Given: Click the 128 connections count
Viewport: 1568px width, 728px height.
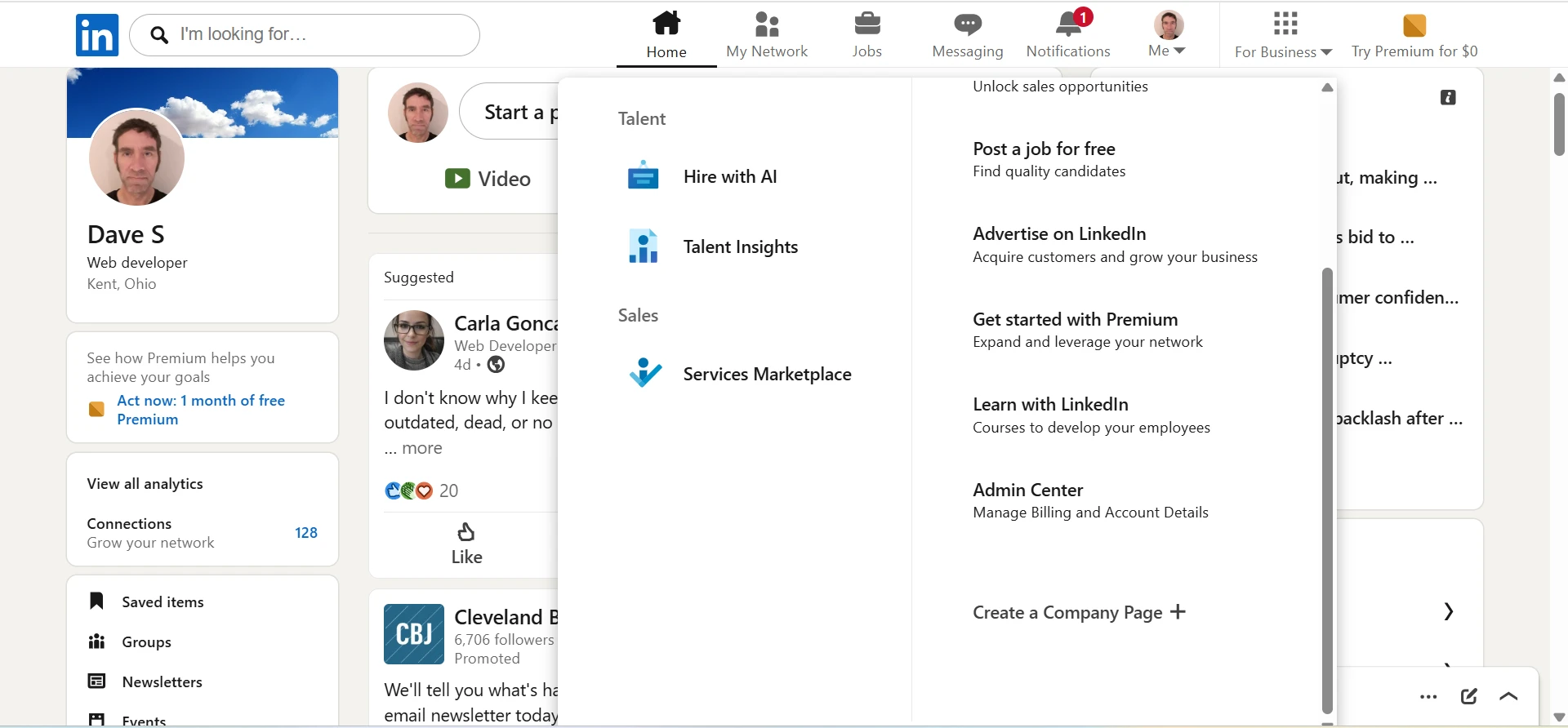Looking at the screenshot, I should coord(306,533).
